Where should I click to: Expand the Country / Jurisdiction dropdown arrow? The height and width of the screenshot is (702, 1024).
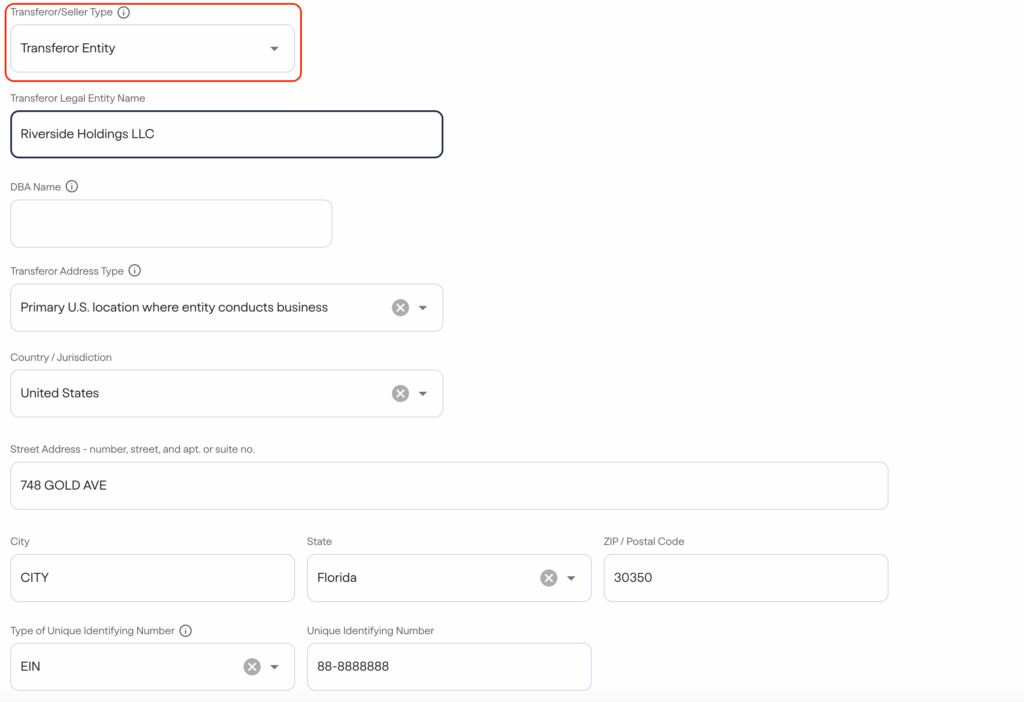[423, 394]
